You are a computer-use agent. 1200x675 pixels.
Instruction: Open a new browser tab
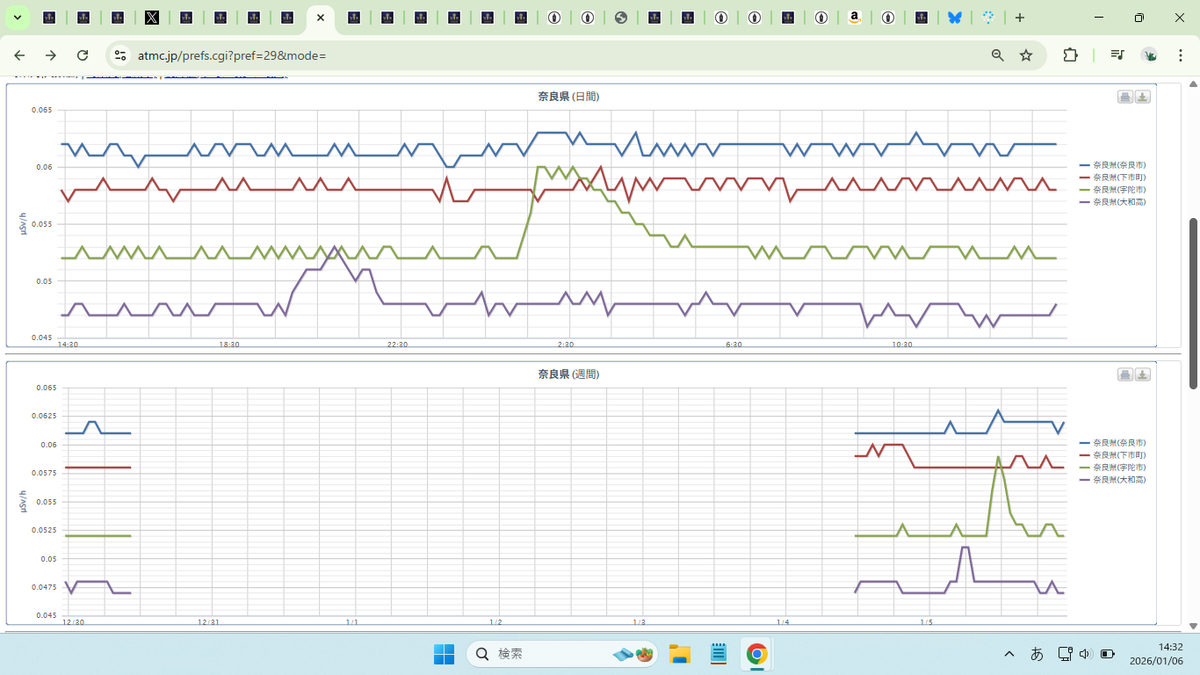click(x=1019, y=18)
